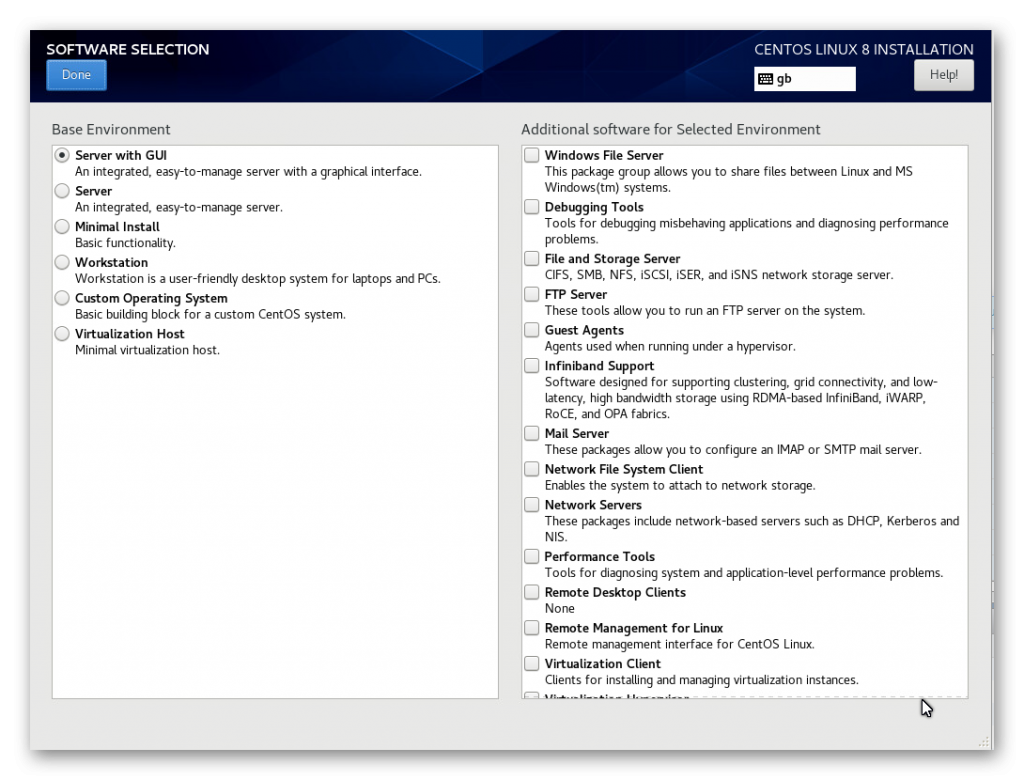This screenshot has width=1024, height=780.
Task: Select the Server base environment radio button
Action: click(62, 191)
